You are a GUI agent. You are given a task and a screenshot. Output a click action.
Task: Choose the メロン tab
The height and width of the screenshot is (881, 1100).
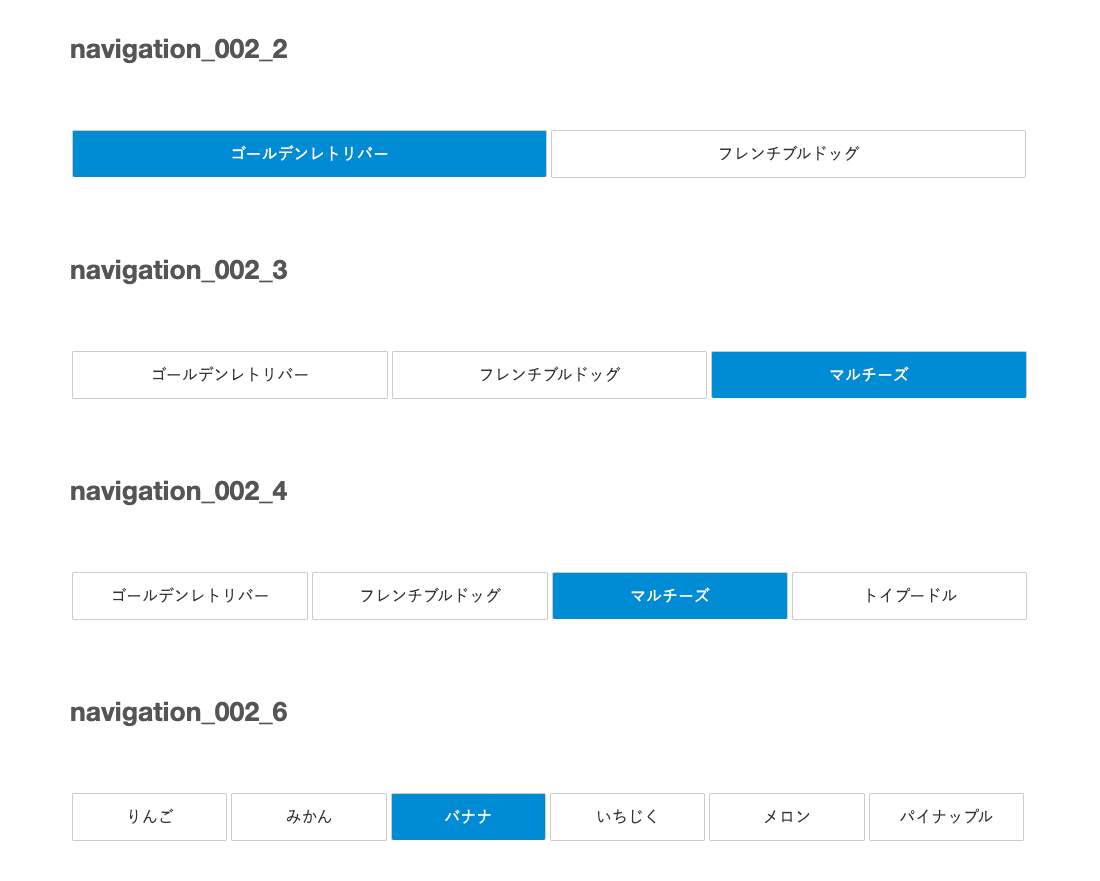point(786,816)
